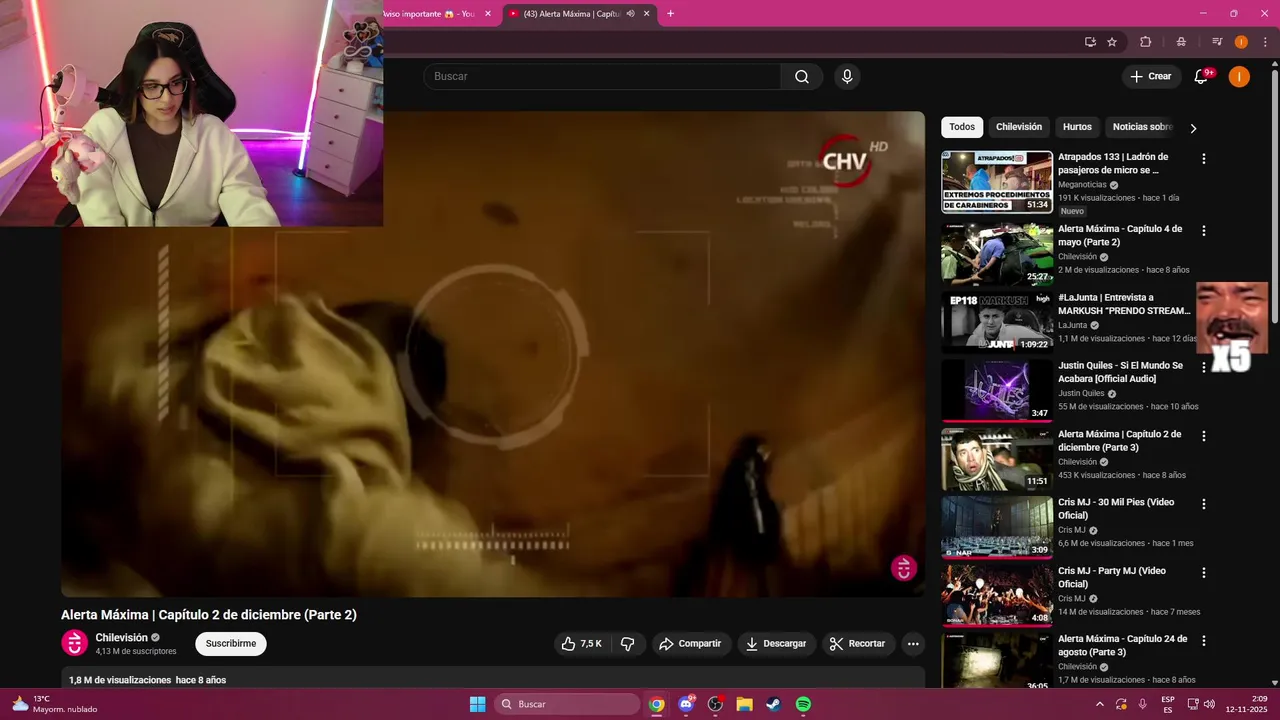Click the Descargar button
1280x720 pixels.
[776, 644]
